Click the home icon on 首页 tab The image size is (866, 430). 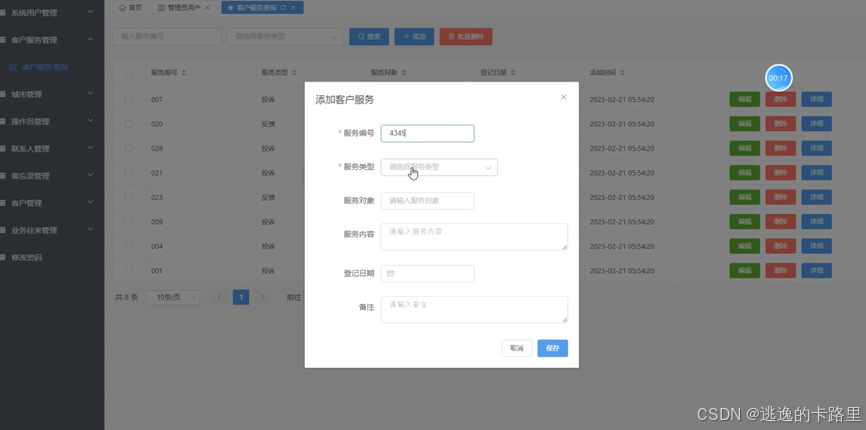tap(122, 8)
